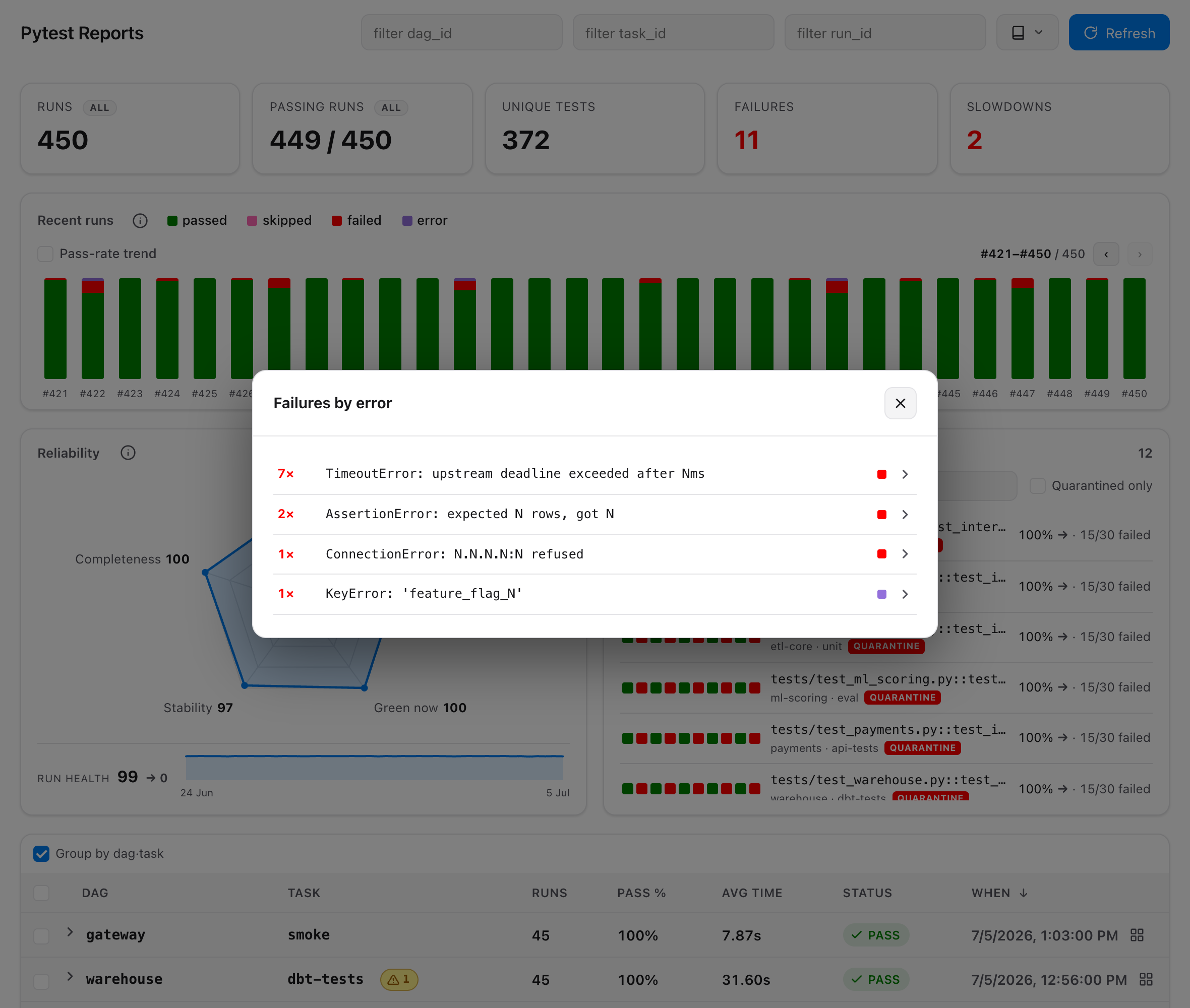Image resolution: width=1190 pixels, height=1008 pixels.
Task: Close the Failures by error dialog
Action: pos(900,403)
